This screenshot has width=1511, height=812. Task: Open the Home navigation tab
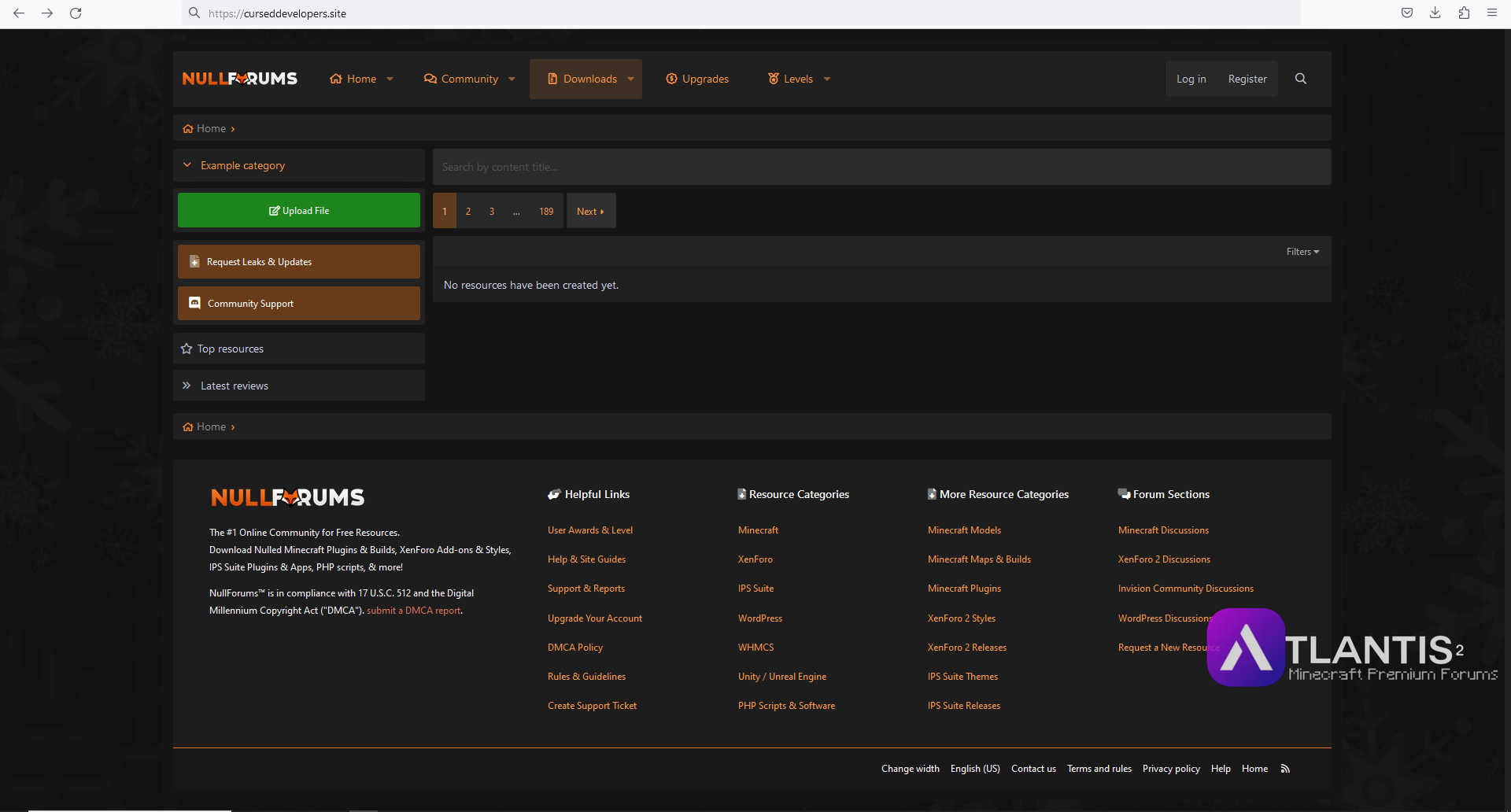point(353,79)
